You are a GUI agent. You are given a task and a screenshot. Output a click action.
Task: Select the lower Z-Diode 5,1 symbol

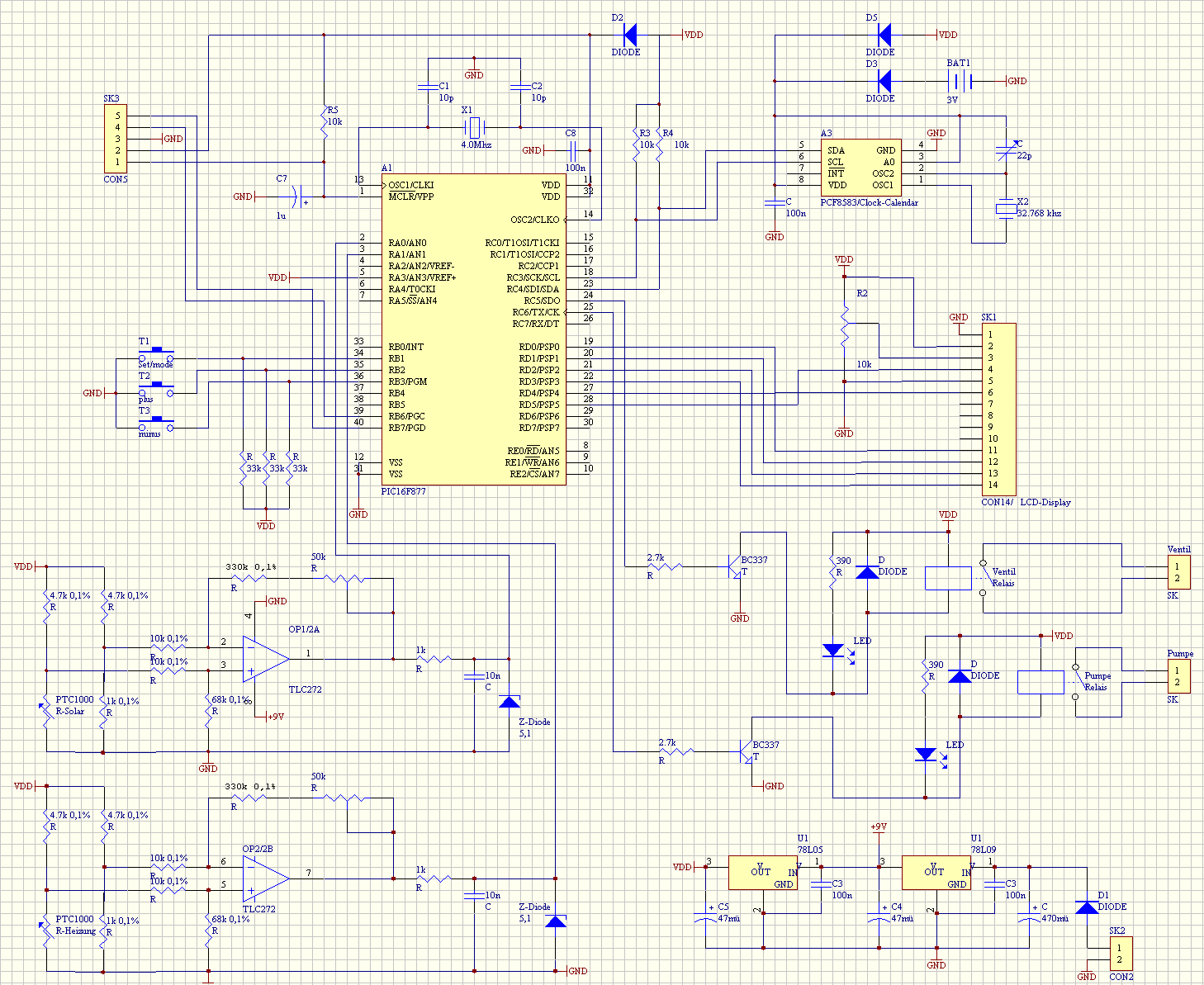(555, 921)
